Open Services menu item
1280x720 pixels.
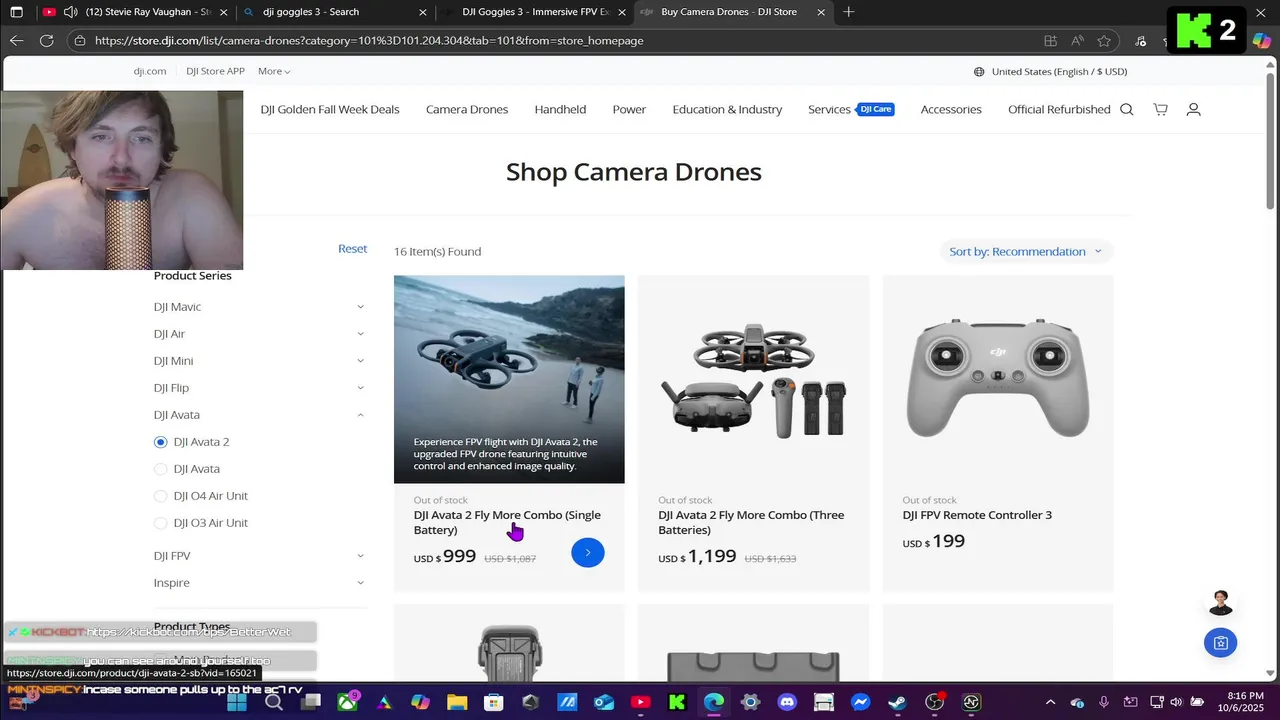click(829, 109)
